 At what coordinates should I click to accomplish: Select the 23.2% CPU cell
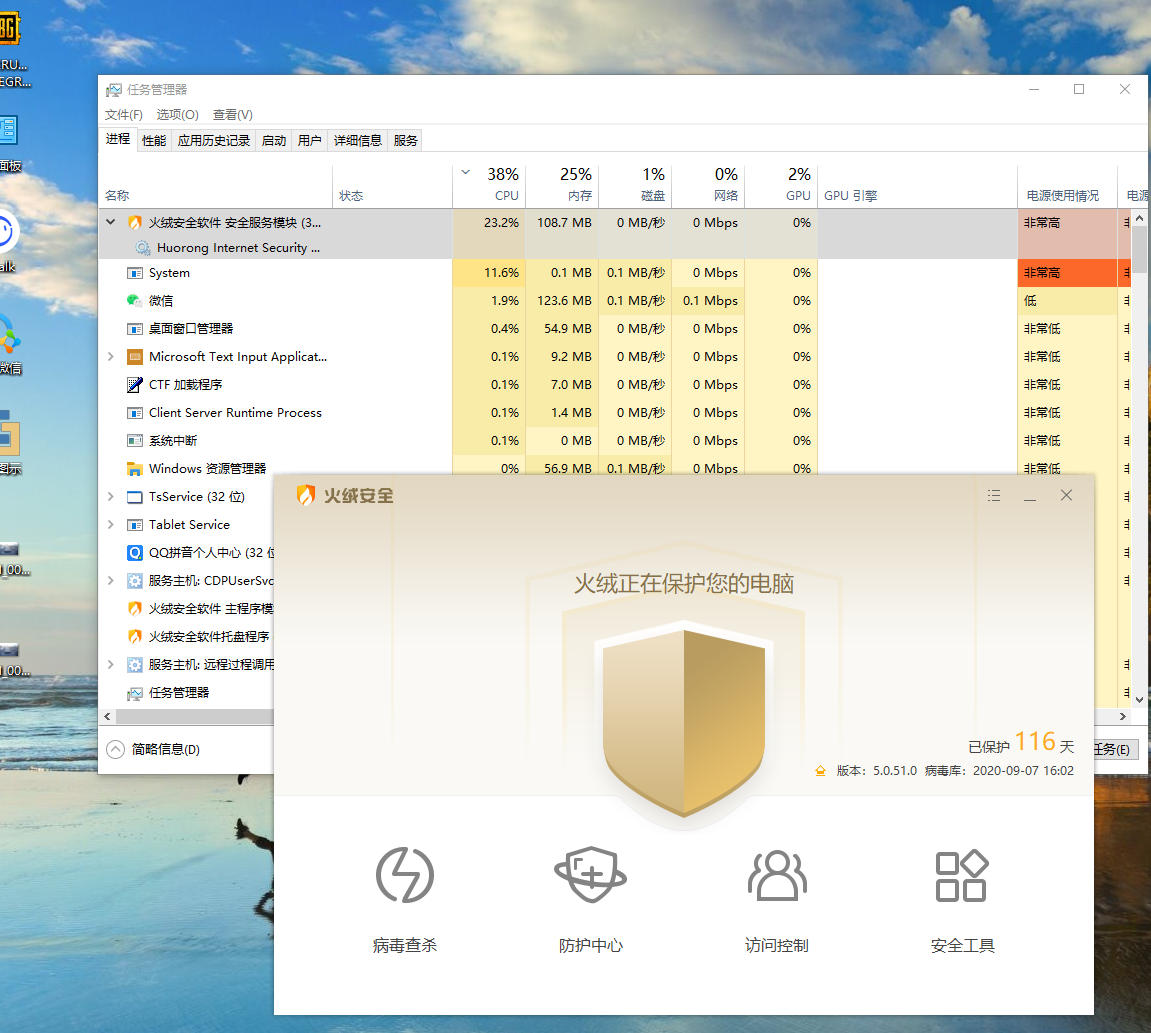(x=488, y=222)
